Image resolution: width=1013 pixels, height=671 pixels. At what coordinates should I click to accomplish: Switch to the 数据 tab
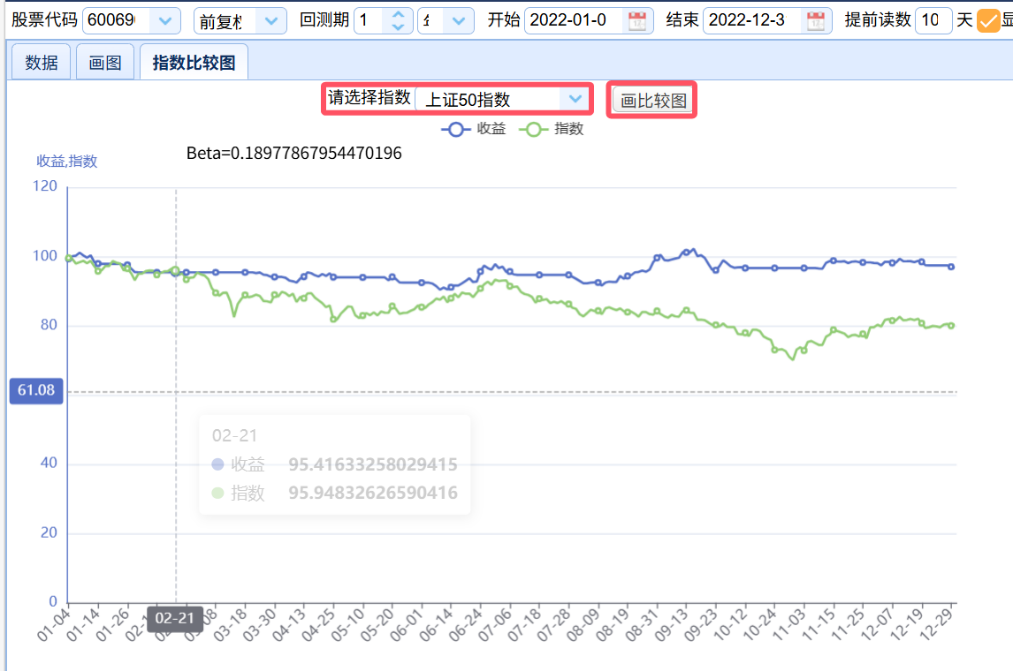[41, 63]
